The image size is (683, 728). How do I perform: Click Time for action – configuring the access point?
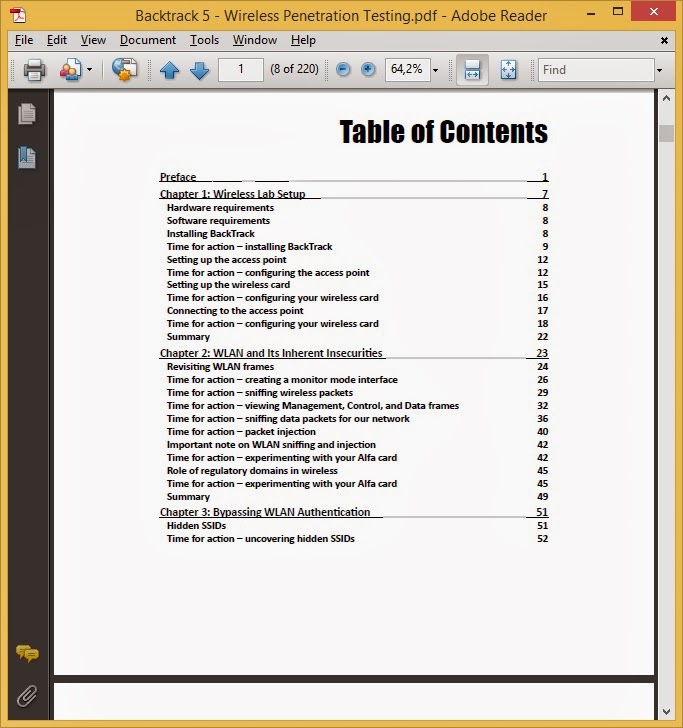point(268,273)
